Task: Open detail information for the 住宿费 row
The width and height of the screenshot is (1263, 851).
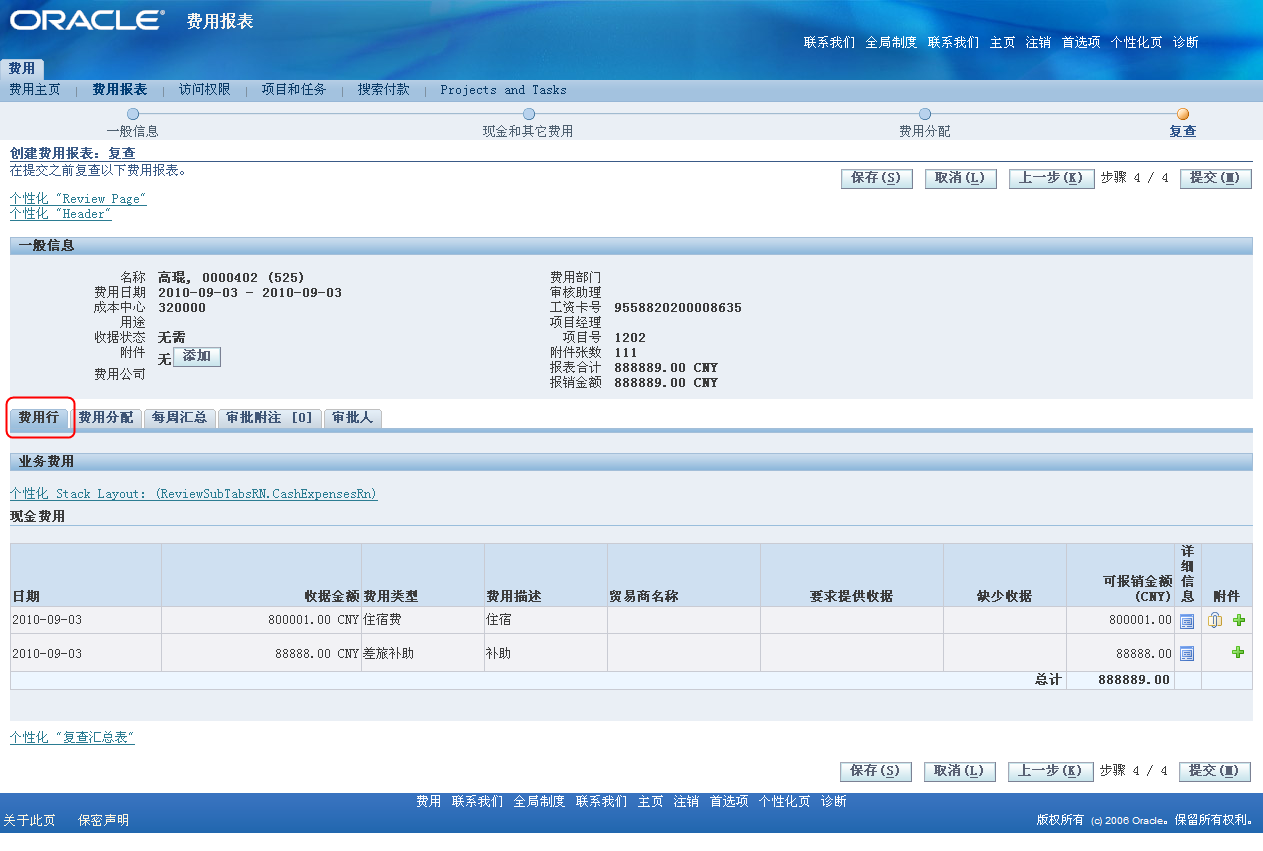Action: (1186, 620)
